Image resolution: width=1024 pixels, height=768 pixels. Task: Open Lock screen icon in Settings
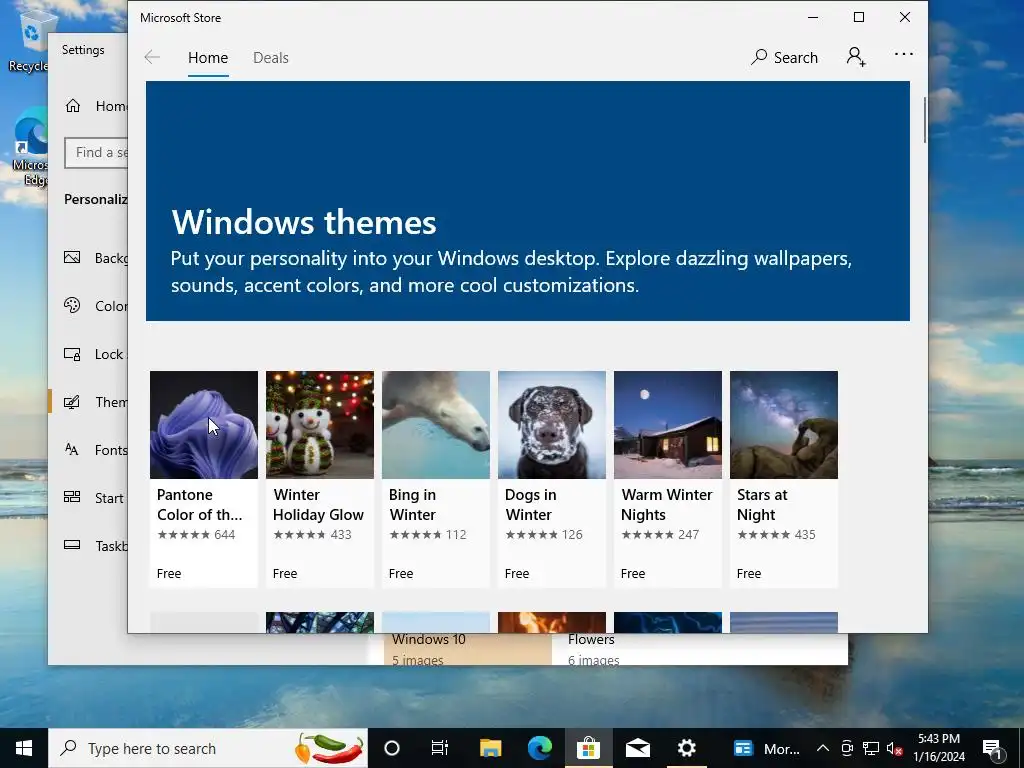tap(72, 354)
